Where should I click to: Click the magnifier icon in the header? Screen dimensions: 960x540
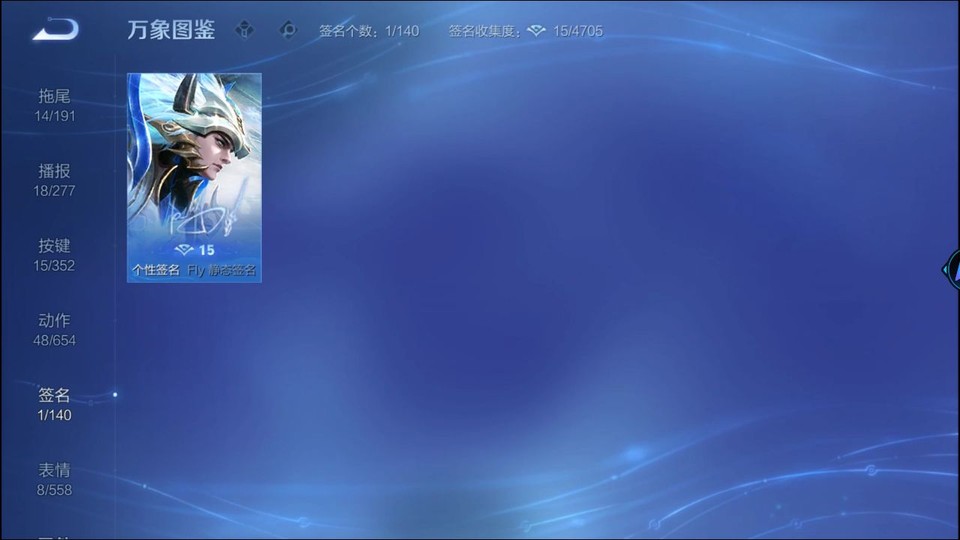pos(288,30)
